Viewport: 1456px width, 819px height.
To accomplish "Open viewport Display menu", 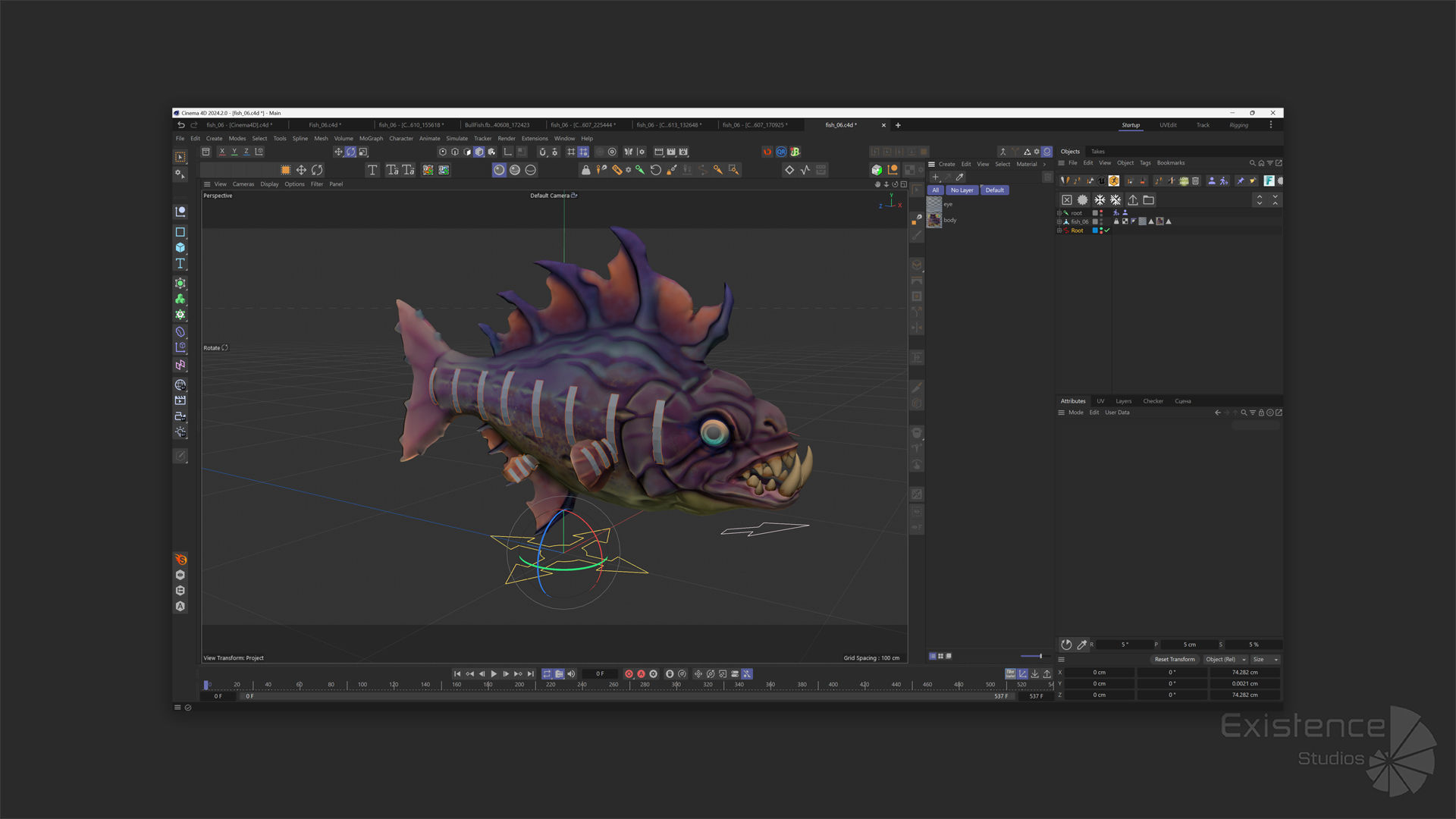I will (269, 184).
